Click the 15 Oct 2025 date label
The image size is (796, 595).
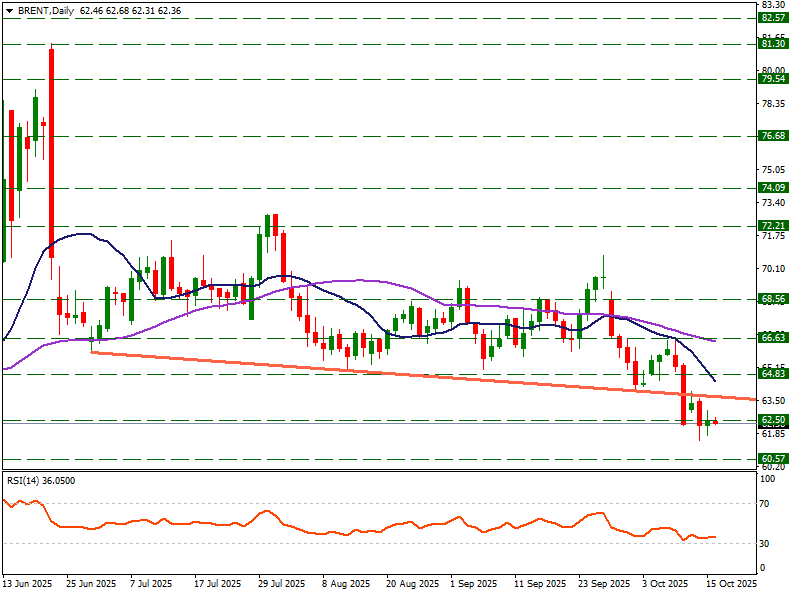pyautogui.click(x=733, y=583)
